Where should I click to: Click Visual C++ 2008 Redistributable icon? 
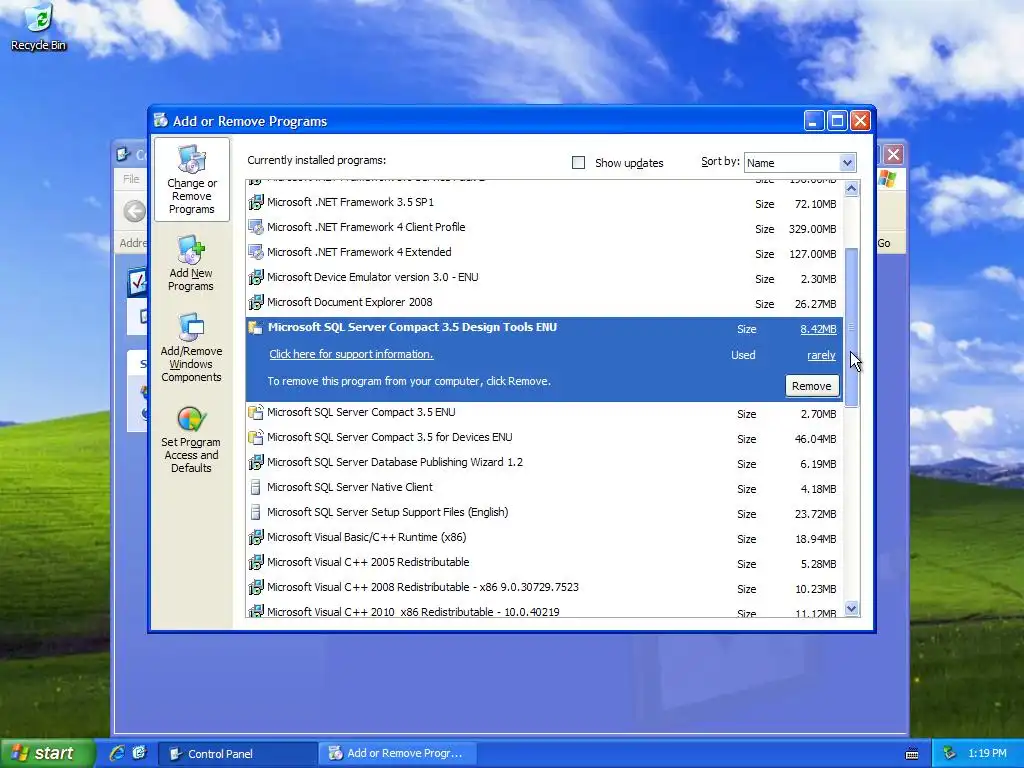(x=256, y=587)
